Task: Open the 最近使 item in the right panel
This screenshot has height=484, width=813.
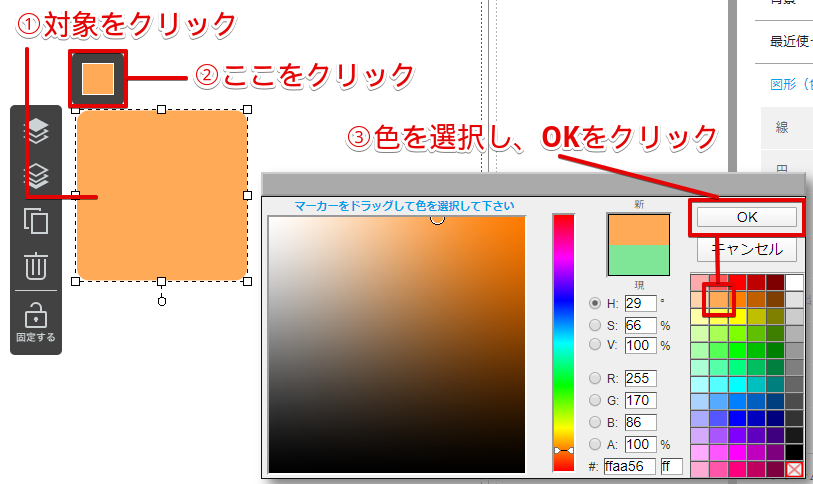Action: (790, 42)
